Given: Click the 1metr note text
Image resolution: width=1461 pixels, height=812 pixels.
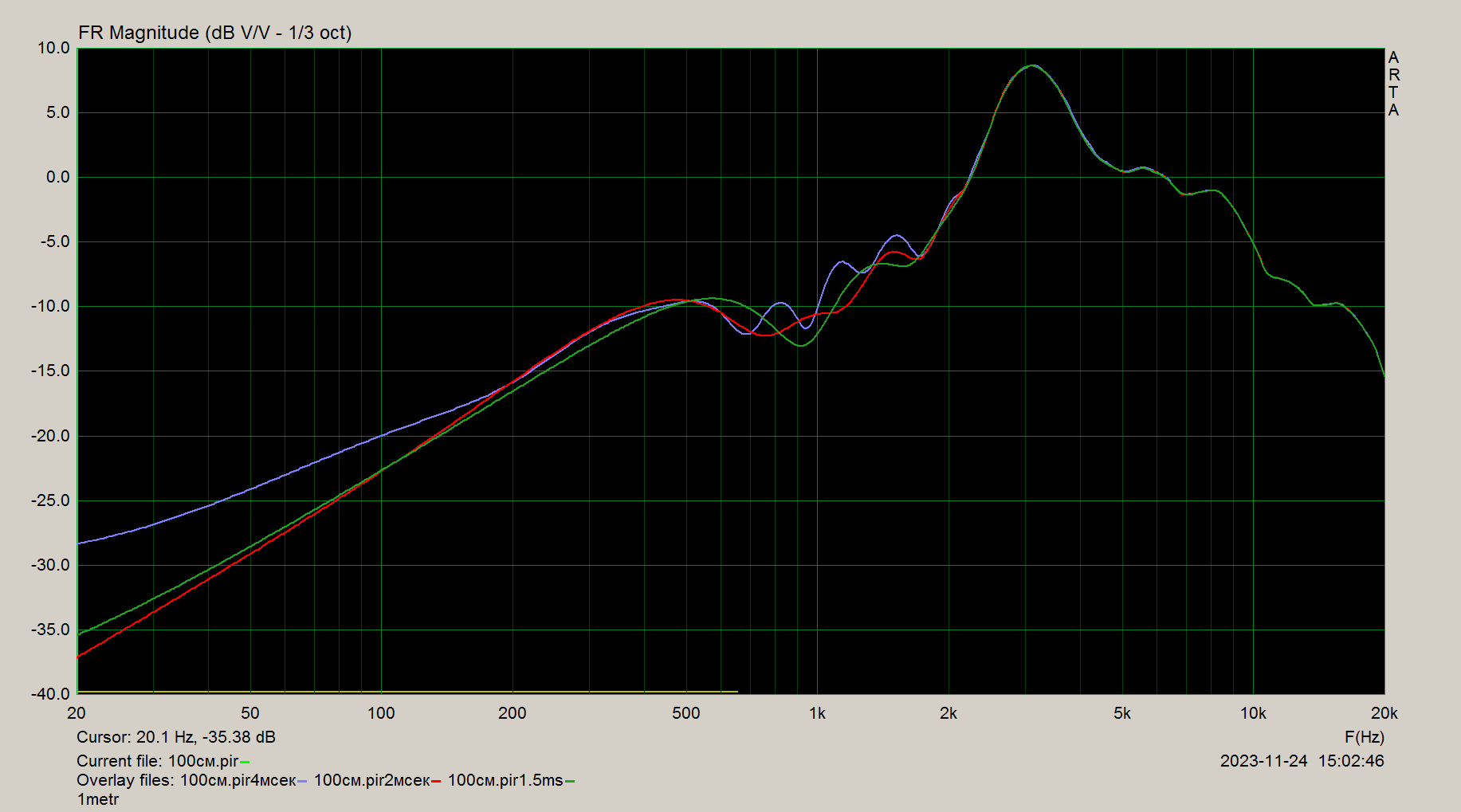Looking at the screenshot, I should click(98, 799).
